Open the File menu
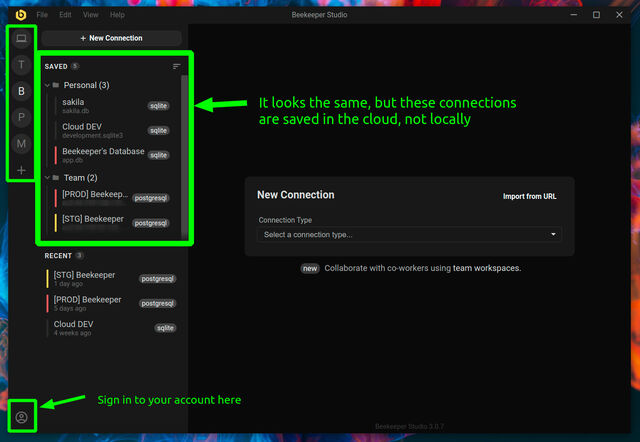 (x=42, y=15)
